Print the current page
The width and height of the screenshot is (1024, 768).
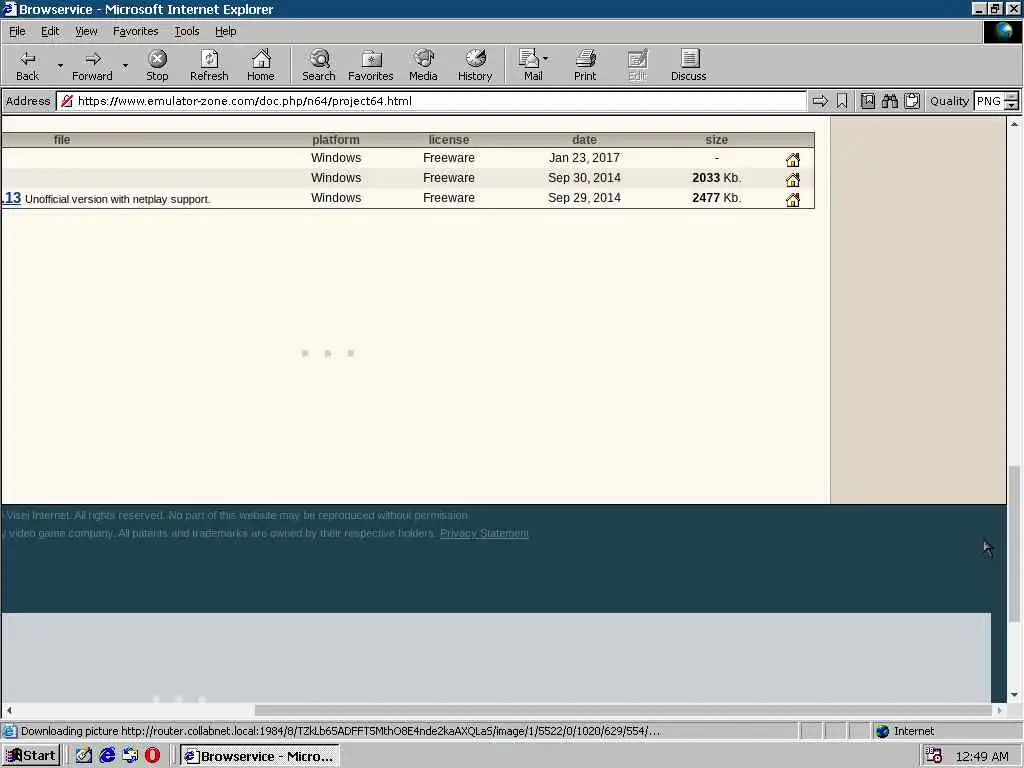click(585, 65)
